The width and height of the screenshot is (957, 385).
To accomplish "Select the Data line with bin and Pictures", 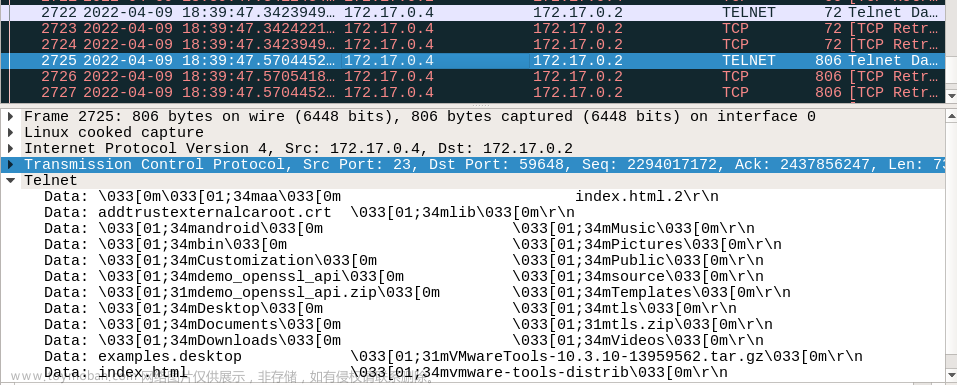I will click(413, 245).
